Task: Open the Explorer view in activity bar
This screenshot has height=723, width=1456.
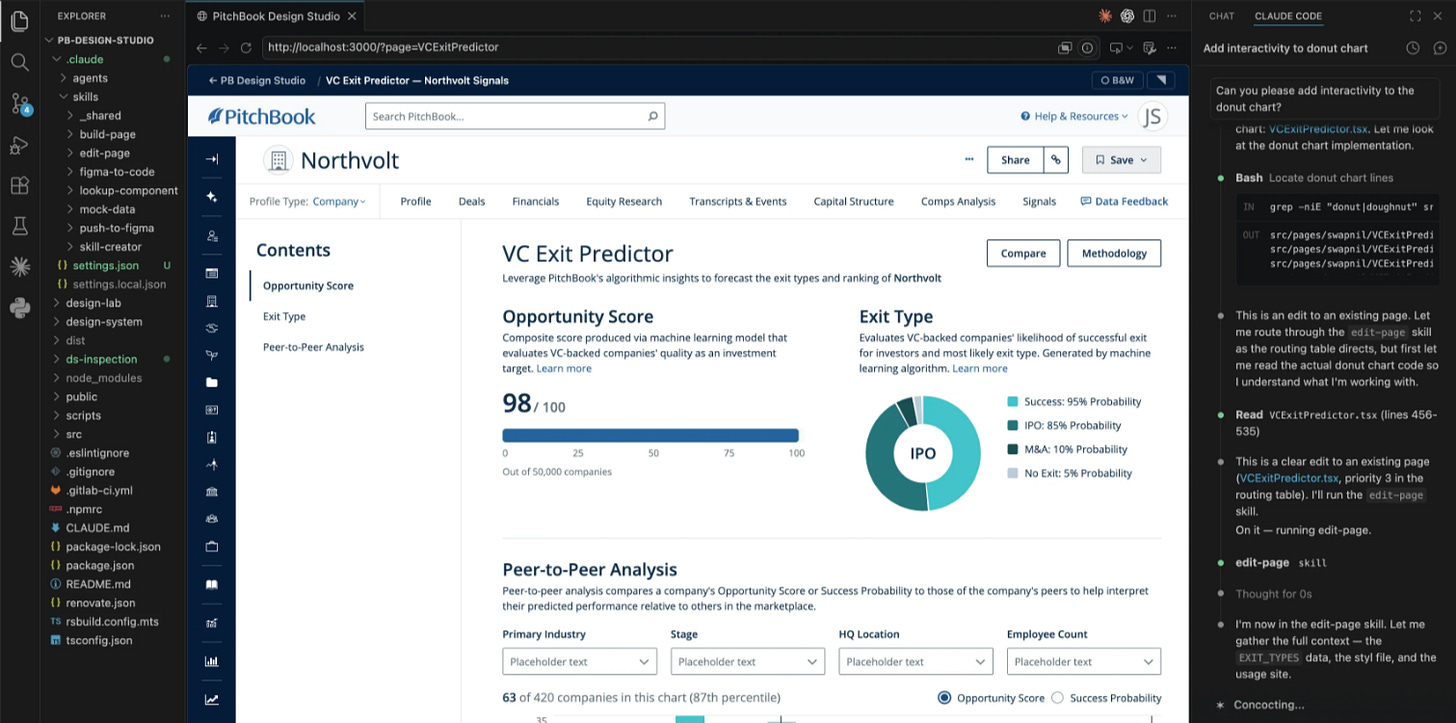Action: point(19,20)
